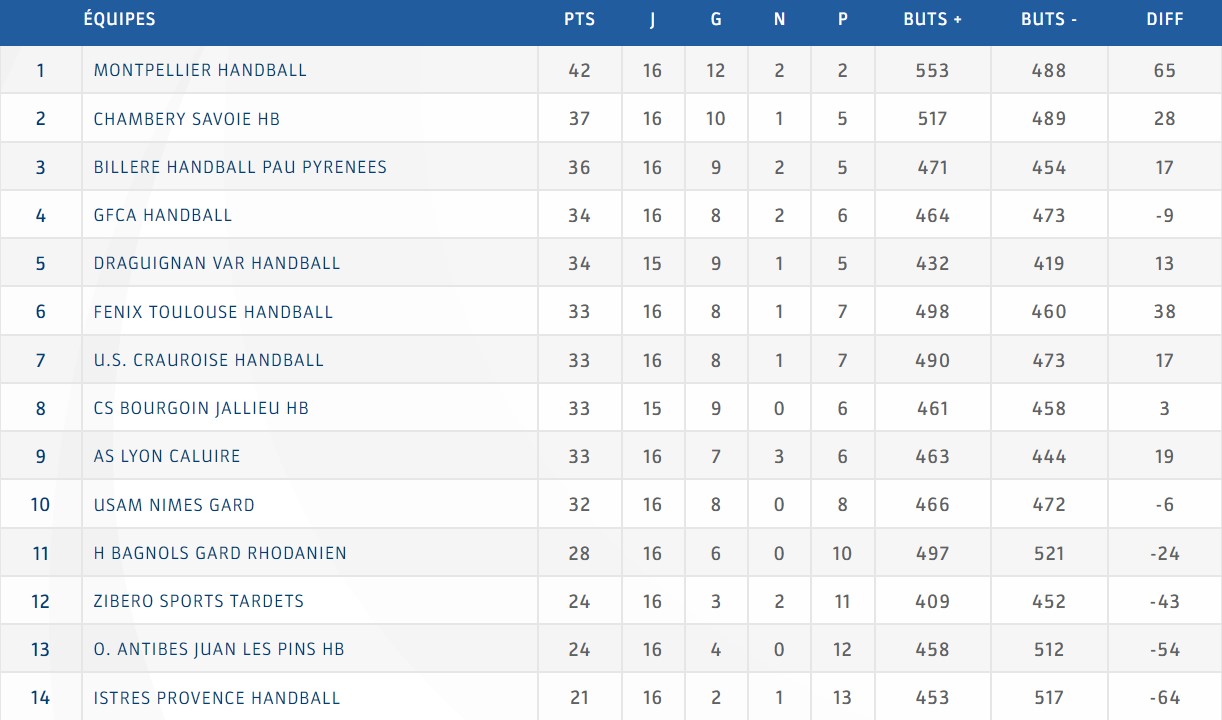Open ISTRES PROVENCE HANDBALL team entry

pyautogui.click(x=217, y=698)
